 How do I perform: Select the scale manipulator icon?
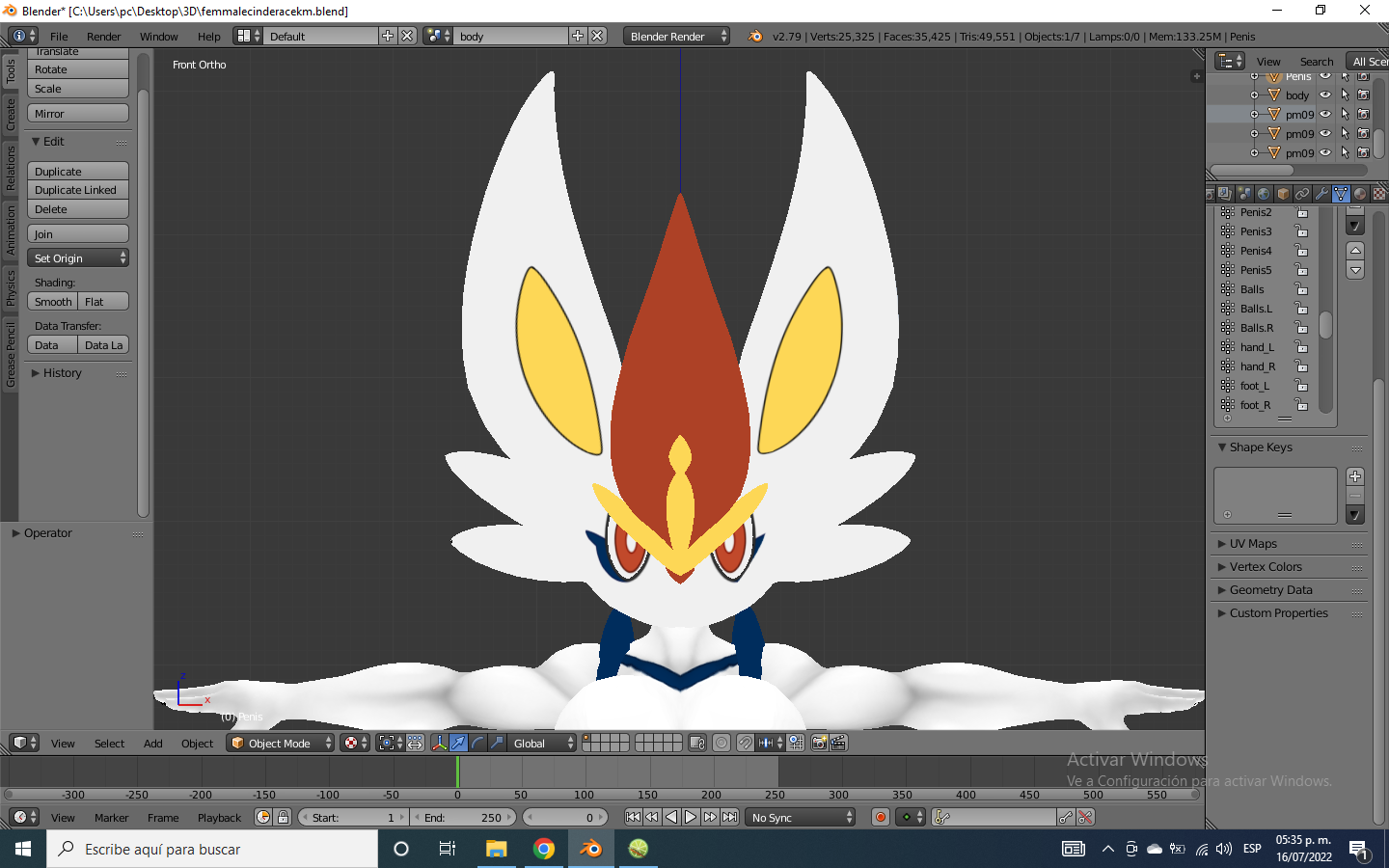[x=497, y=743]
